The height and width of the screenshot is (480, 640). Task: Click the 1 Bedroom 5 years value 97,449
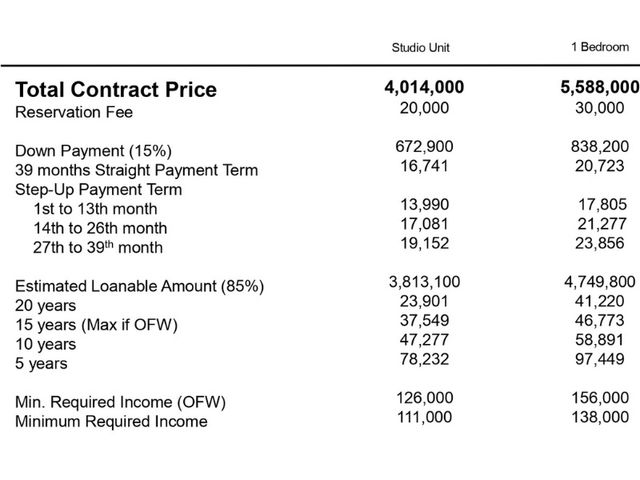click(x=600, y=359)
